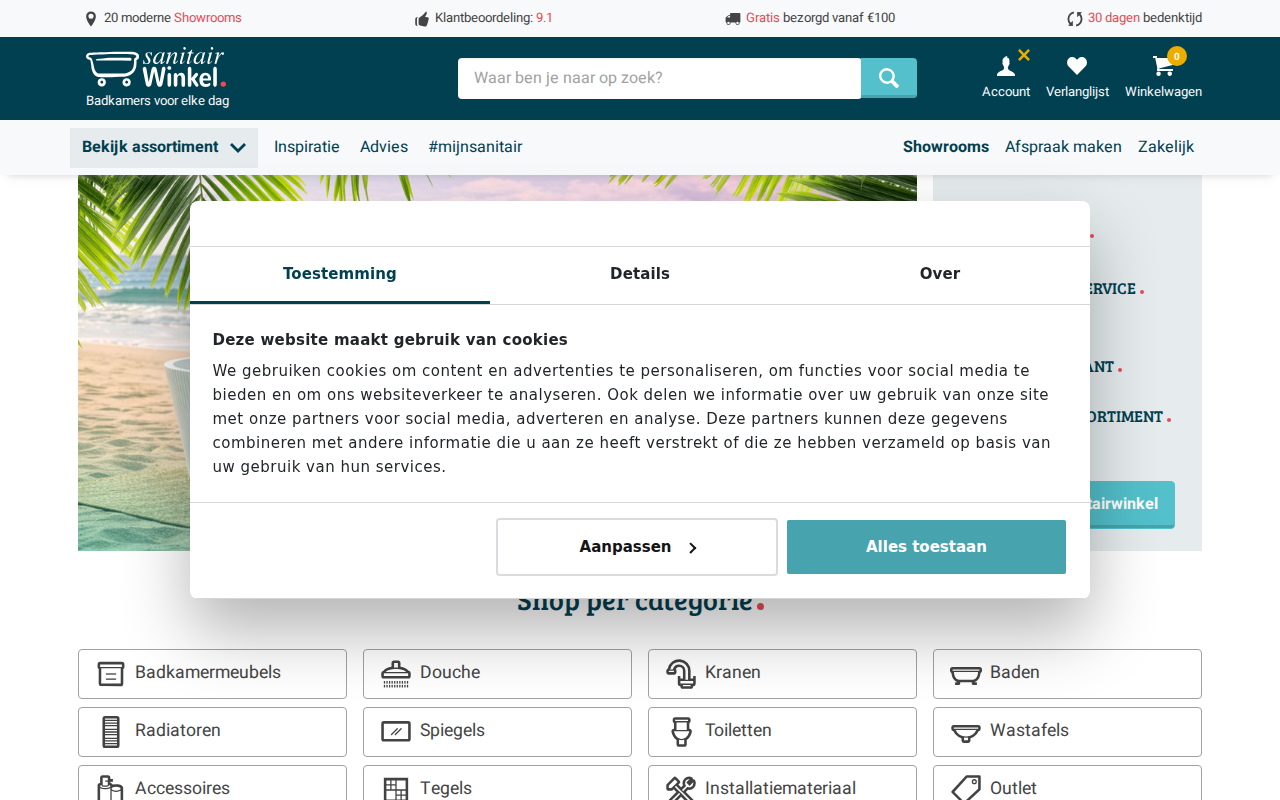
Task: Open the Verlanglijst heart icon
Action: point(1077,66)
